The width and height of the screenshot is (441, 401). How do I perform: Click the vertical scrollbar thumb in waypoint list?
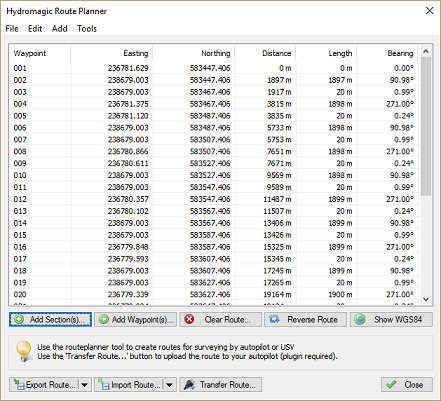pyautogui.click(x=426, y=127)
